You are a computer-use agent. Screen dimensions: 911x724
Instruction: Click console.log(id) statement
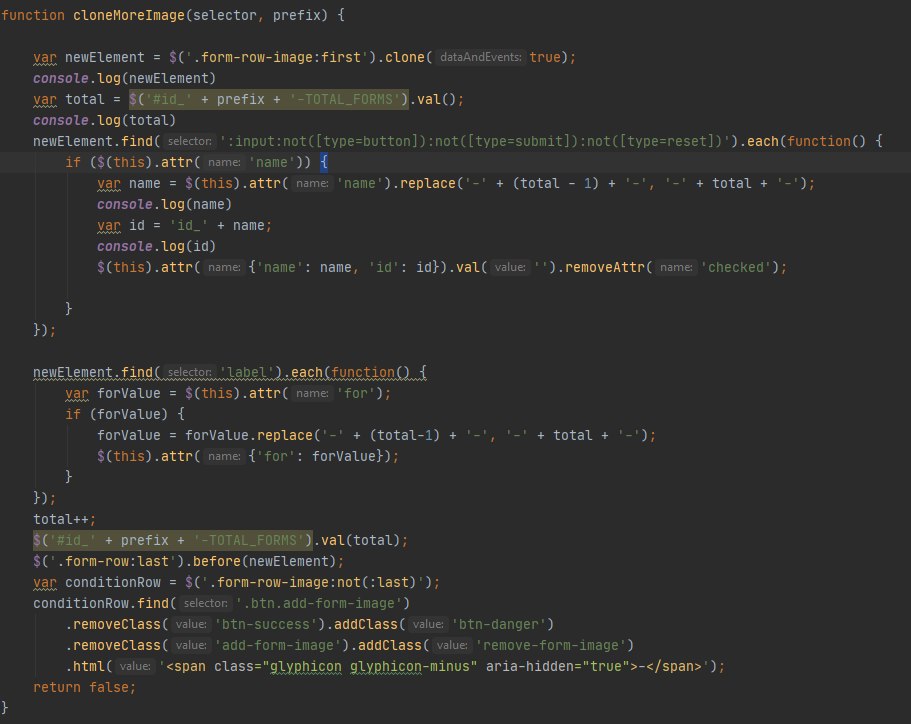click(156, 246)
